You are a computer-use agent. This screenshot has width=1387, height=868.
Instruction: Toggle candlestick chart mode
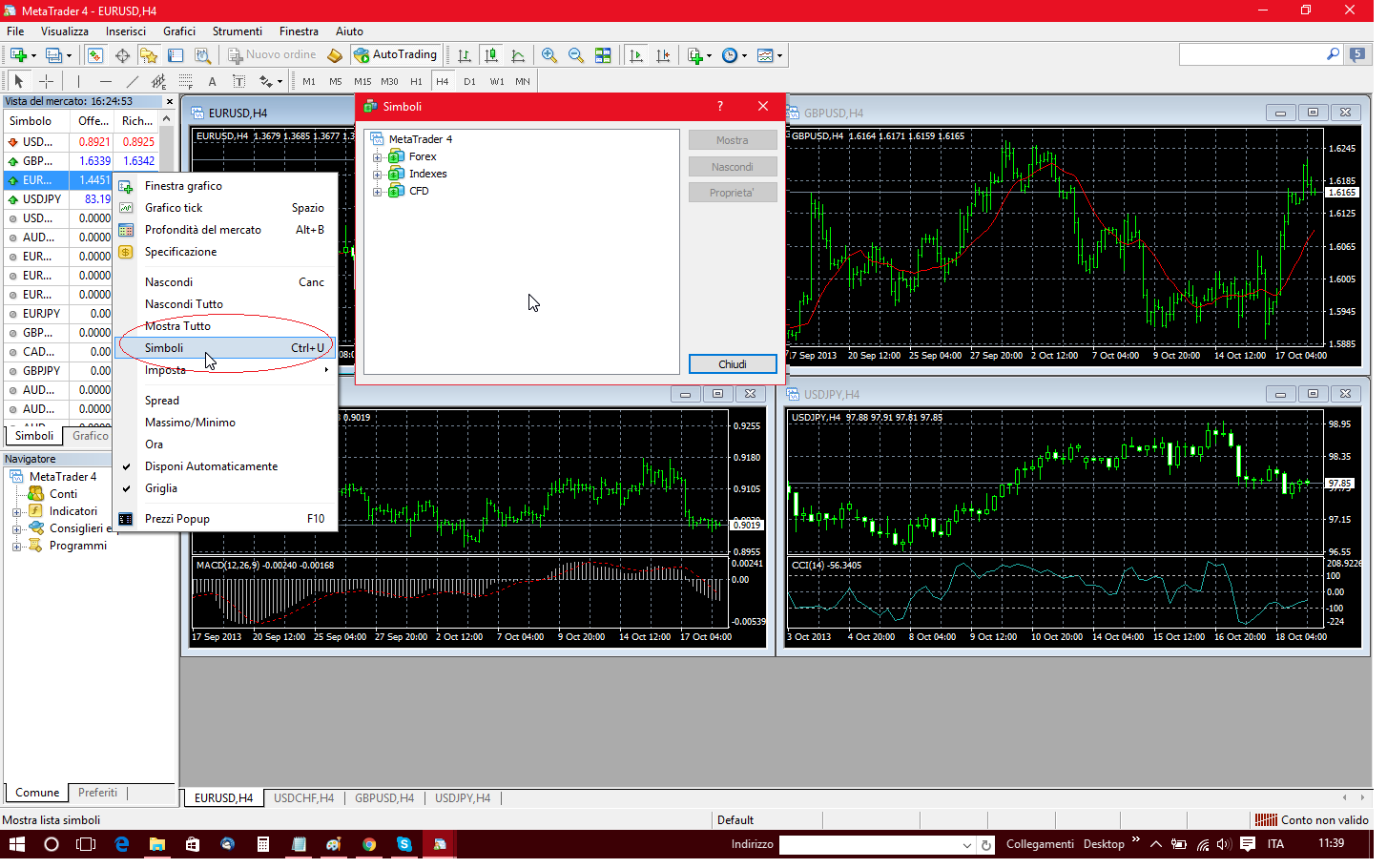click(x=491, y=55)
